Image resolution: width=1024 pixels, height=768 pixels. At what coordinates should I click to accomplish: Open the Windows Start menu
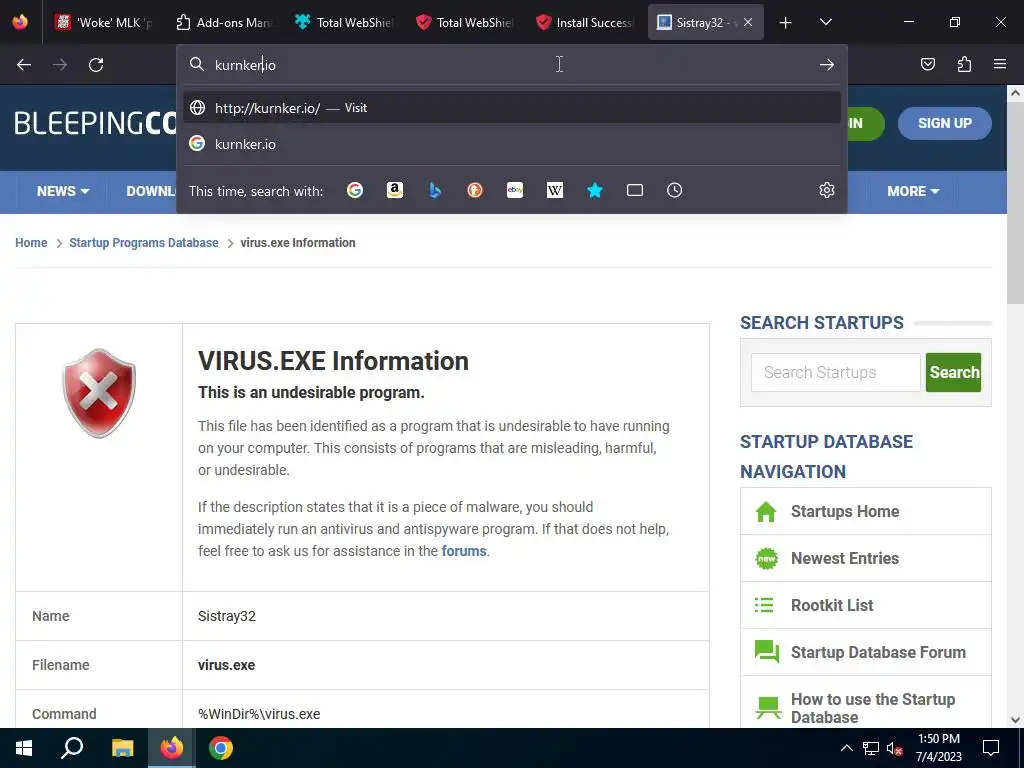[x=24, y=748]
